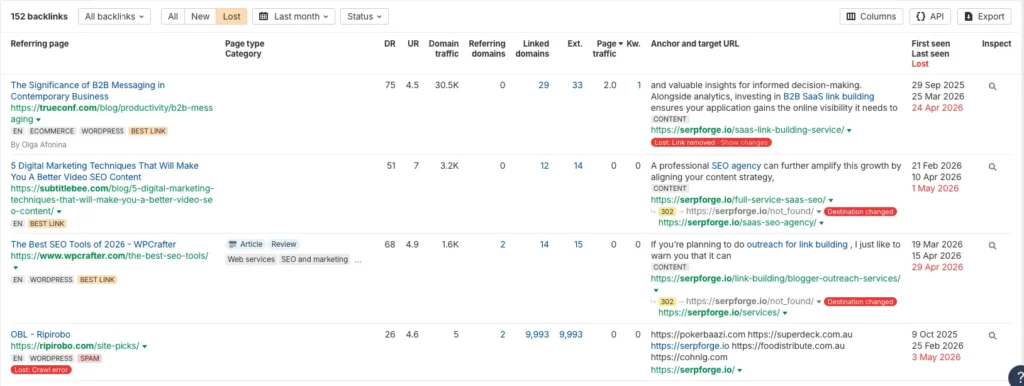Click 302 redirect badge under full-service-saas-seo
Screen dimensions: 1024x386
(667, 212)
